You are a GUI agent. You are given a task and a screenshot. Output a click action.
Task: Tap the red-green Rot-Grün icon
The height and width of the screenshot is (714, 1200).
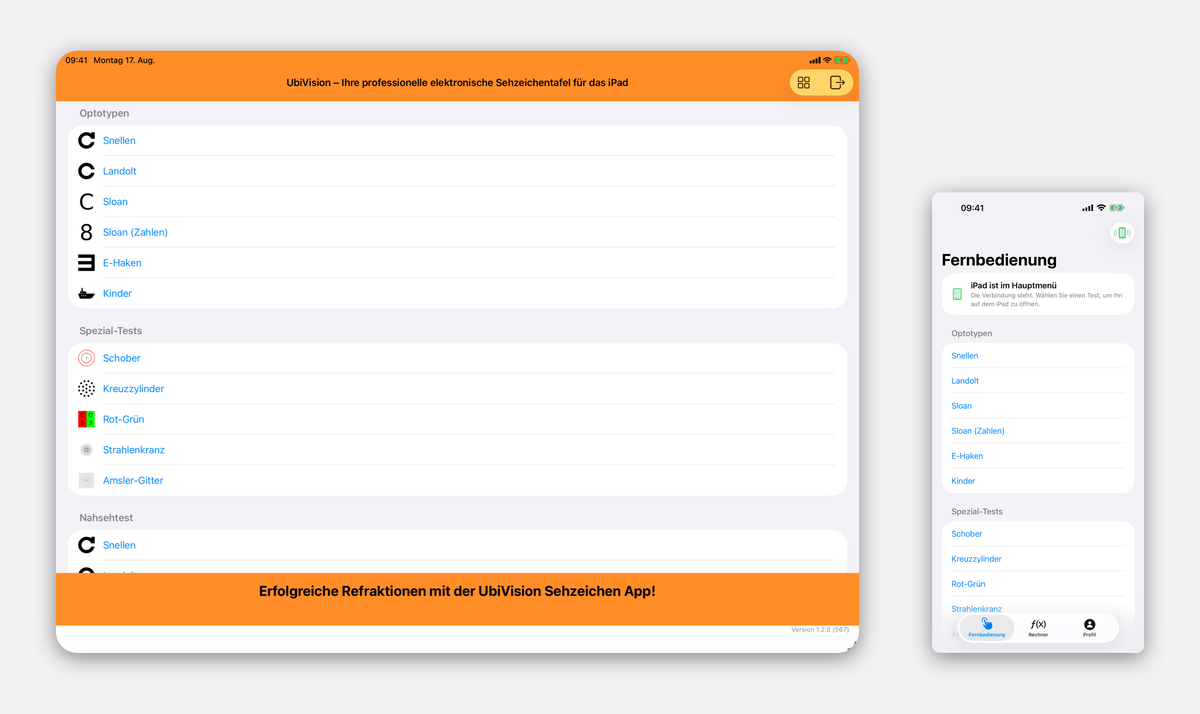[87, 419]
